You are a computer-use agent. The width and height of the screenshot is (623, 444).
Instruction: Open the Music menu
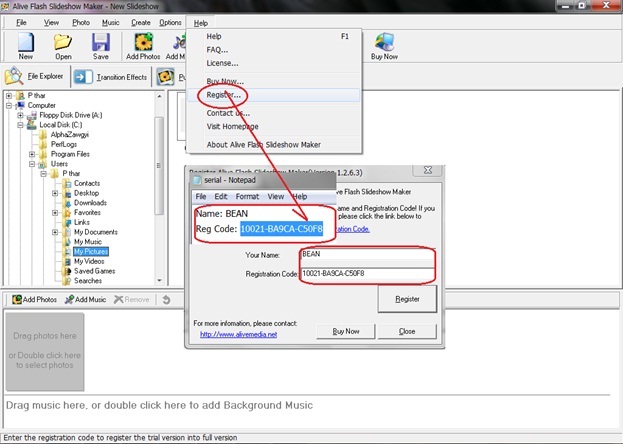110,23
